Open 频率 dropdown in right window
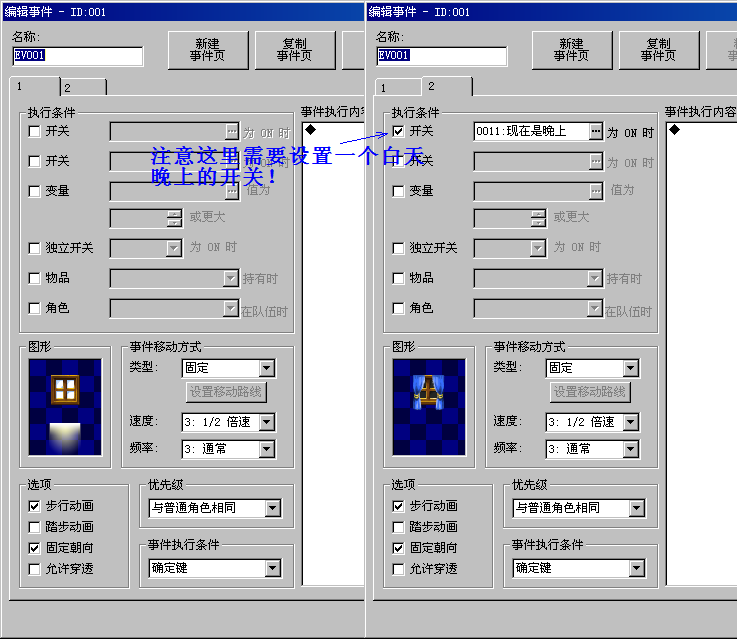This screenshot has width=737, height=639. point(593,449)
